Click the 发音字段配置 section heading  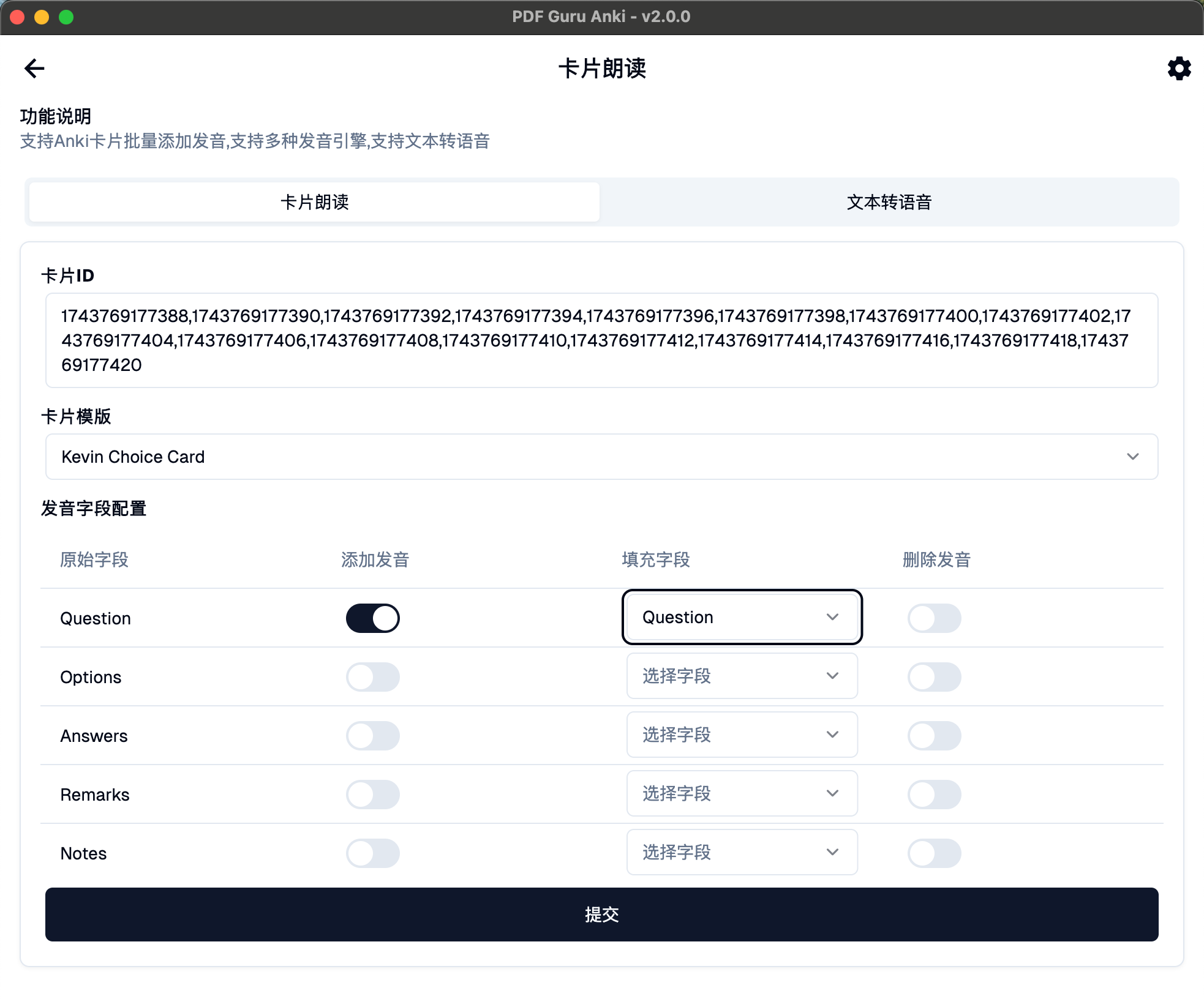[94, 508]
